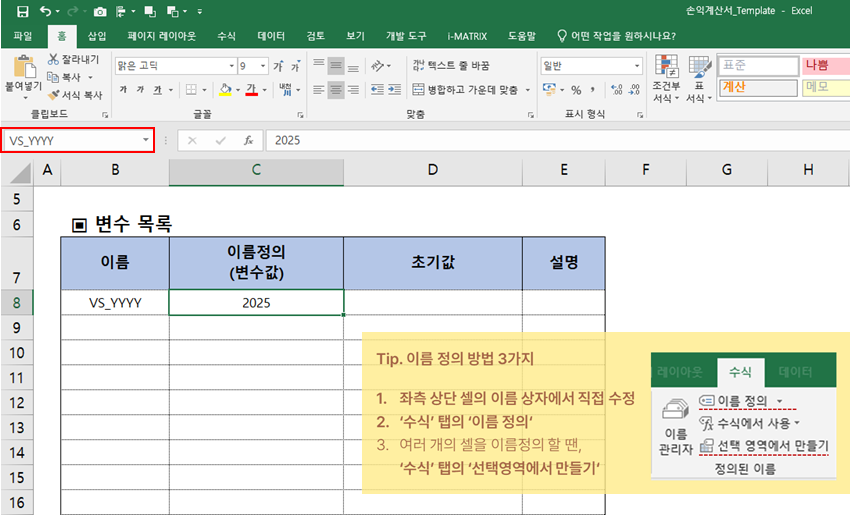Apply the 나쁨 cell style

[825, 65]
